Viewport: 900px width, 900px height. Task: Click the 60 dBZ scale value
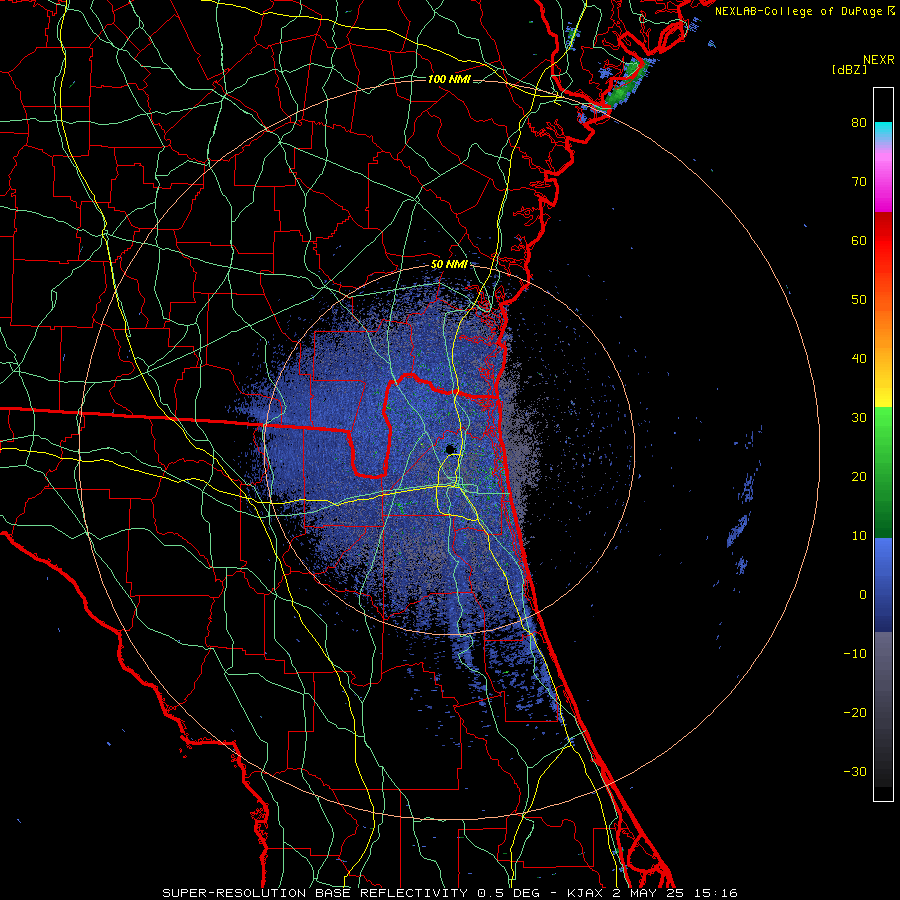point(859,240)
